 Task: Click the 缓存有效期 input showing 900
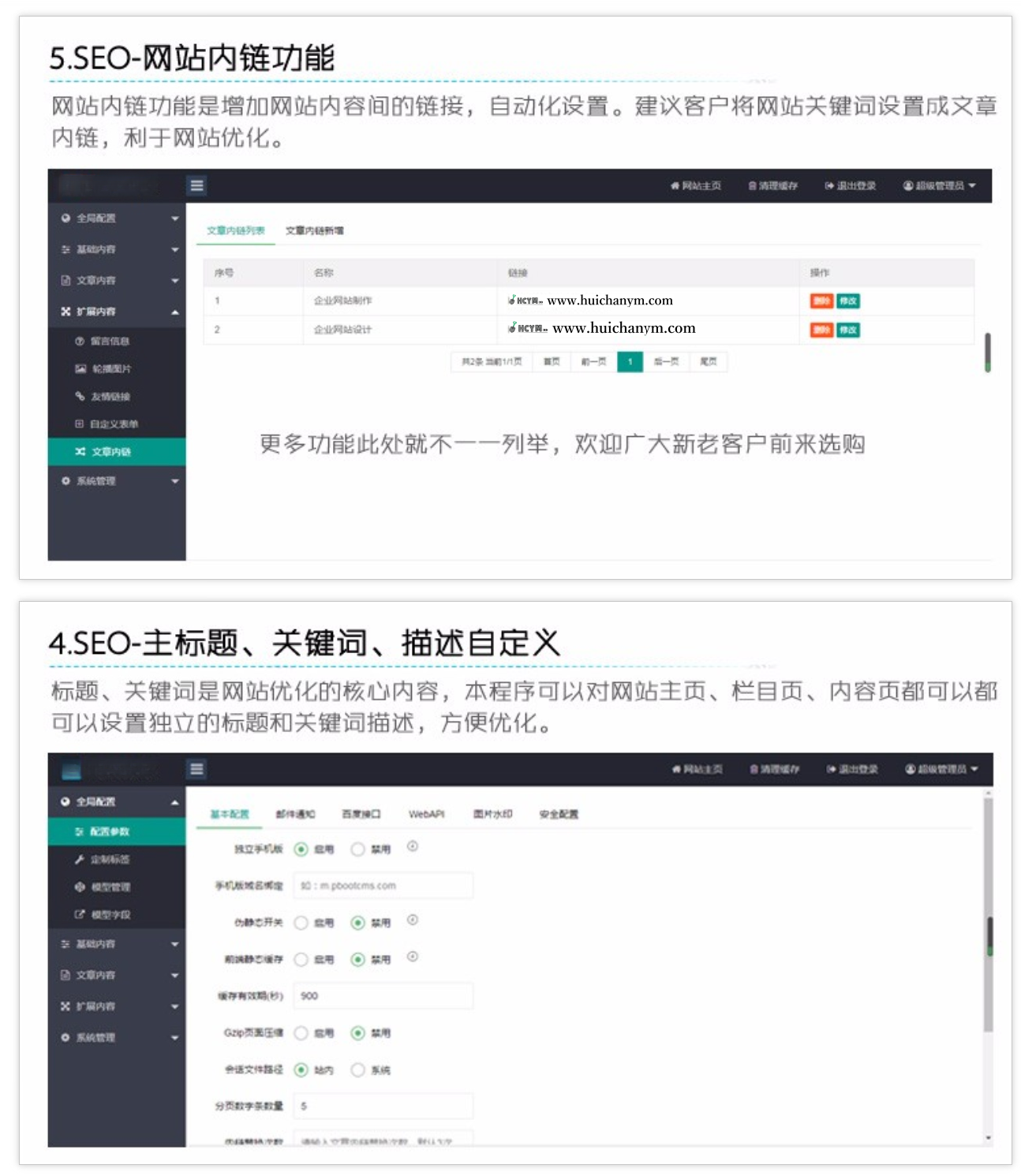coord(382,995)
